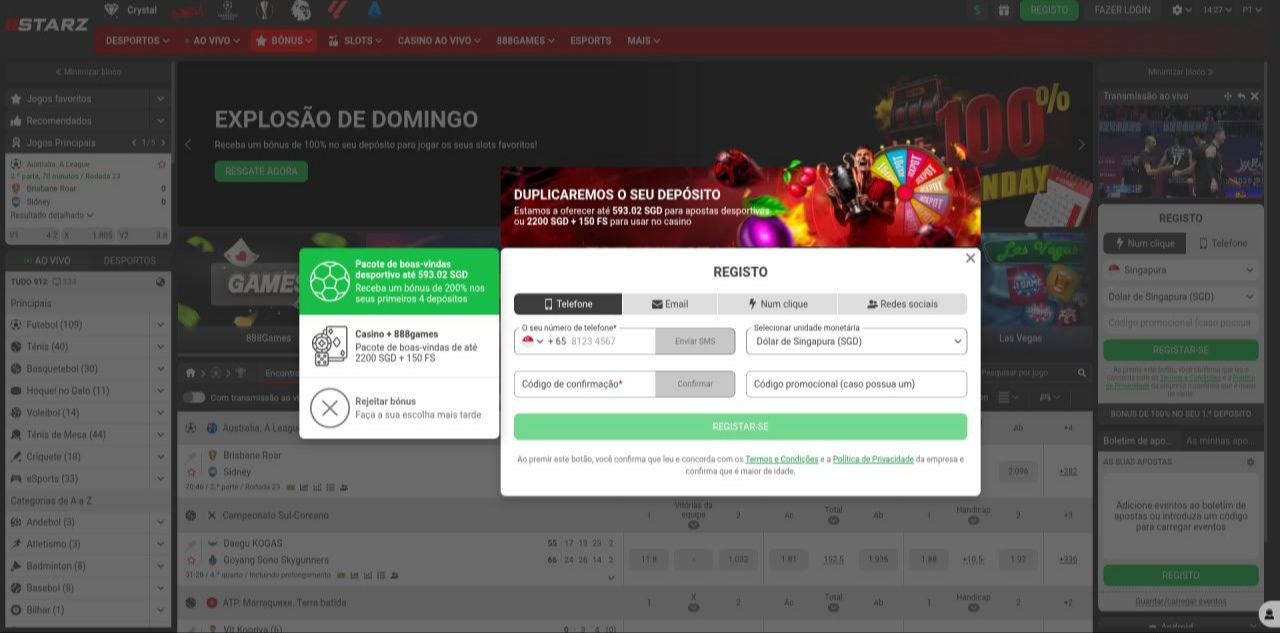
Task: Click the star icon beside Jogos favoritos
Action: pyautogui.click(x=16, y=99)
